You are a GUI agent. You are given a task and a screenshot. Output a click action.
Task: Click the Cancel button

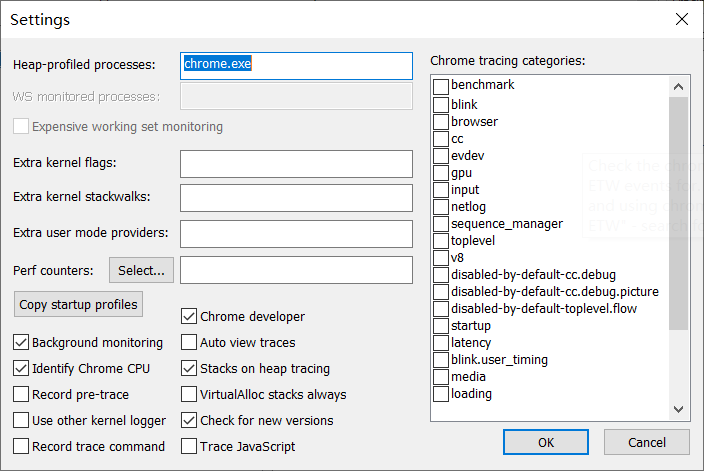[646, 442]
